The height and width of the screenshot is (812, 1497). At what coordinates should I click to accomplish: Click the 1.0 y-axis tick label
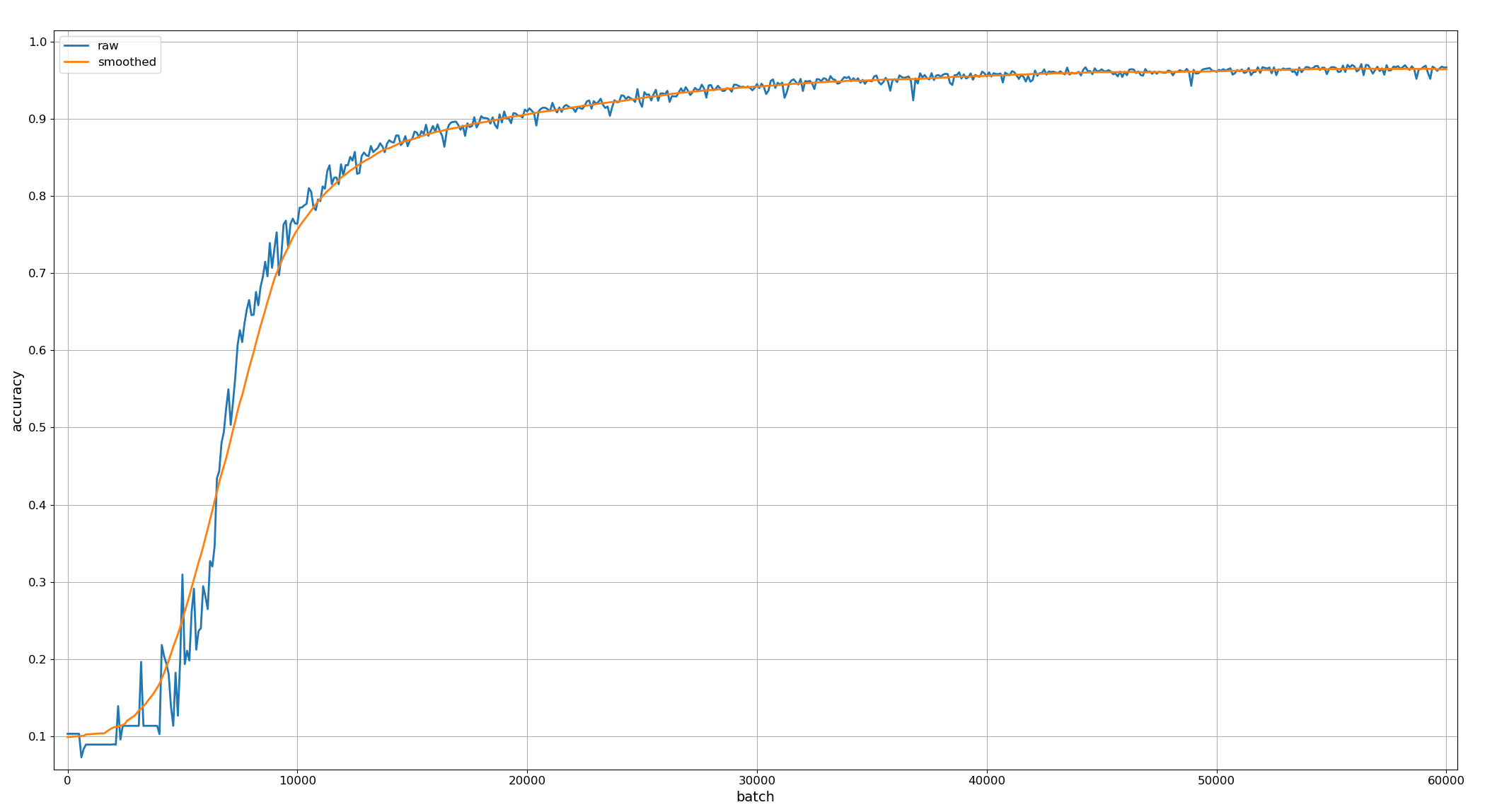[37, 42]
